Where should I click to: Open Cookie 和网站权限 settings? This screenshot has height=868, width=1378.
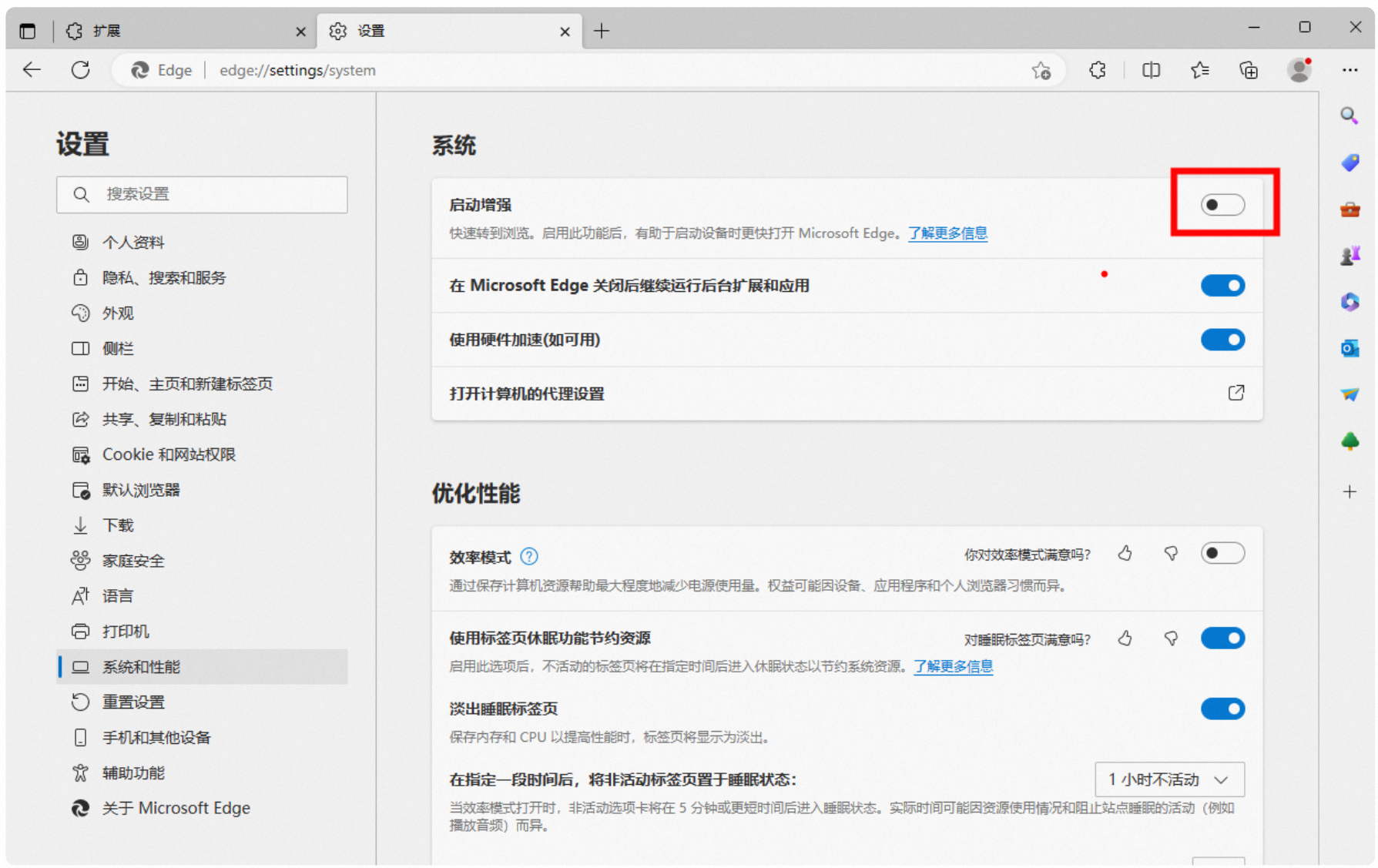point(203,455)
